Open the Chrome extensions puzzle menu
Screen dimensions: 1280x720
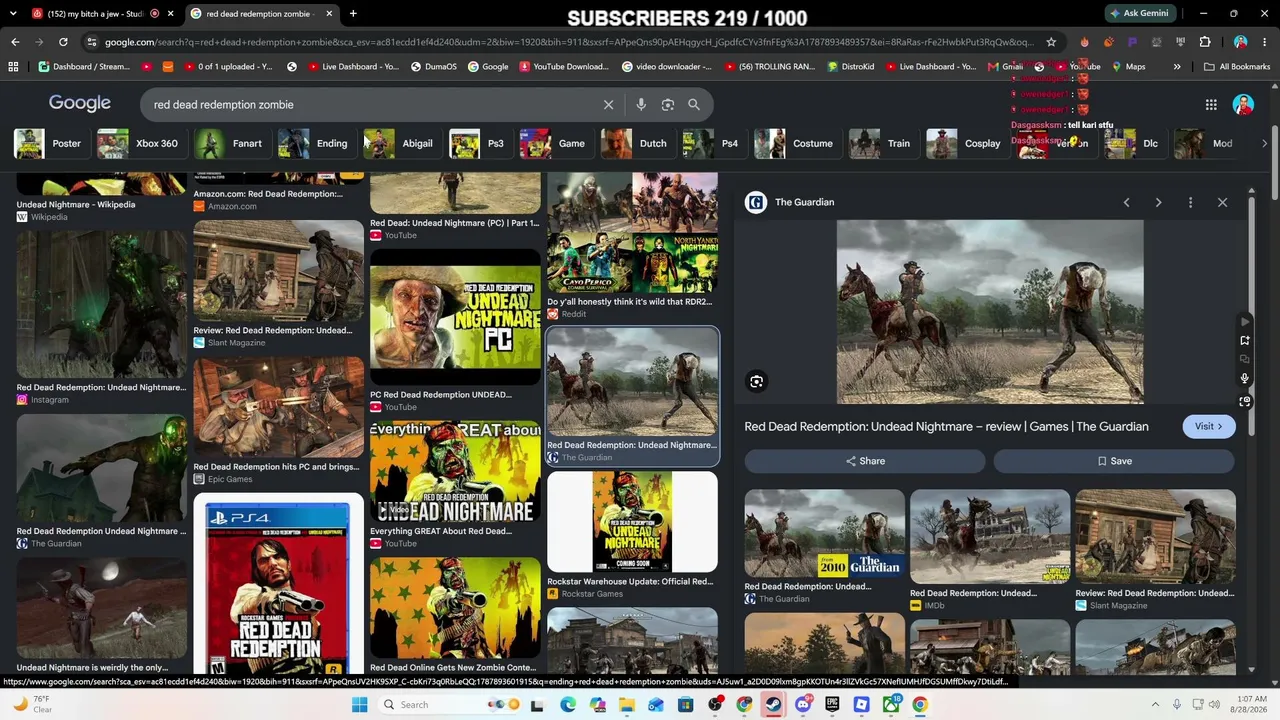1205,42
